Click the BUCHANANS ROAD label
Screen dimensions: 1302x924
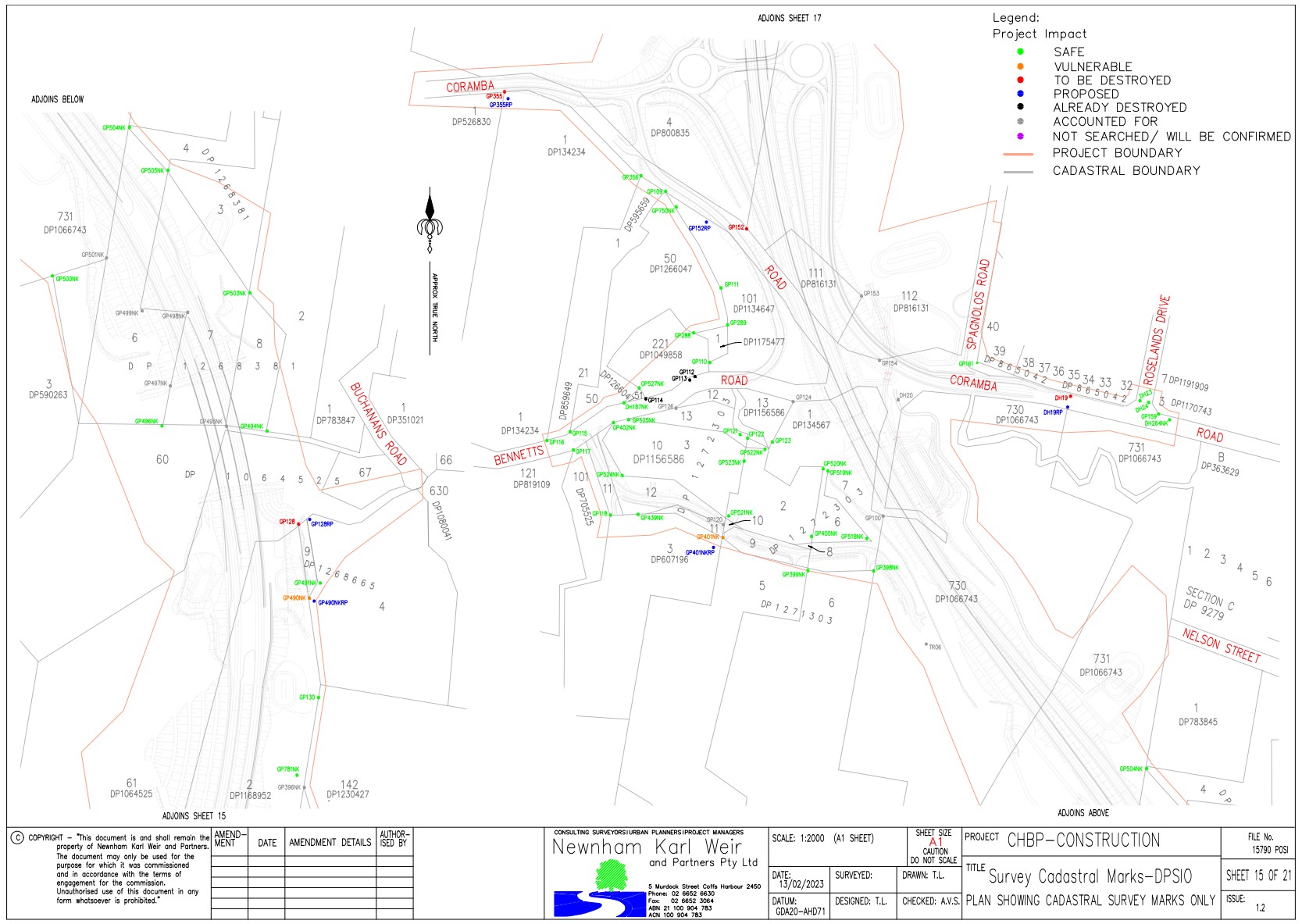coord(378,424)
